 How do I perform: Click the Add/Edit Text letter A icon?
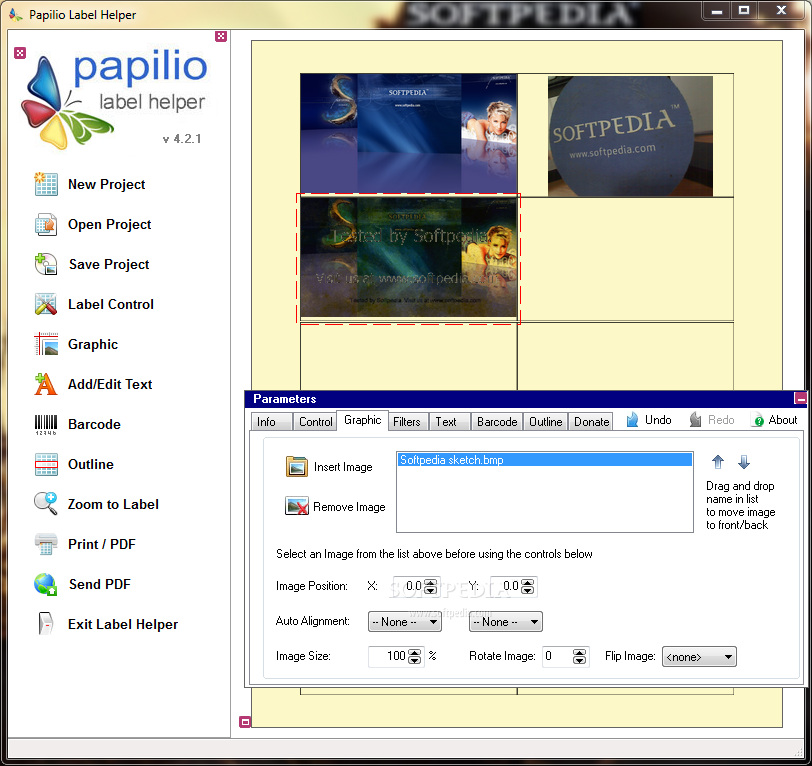(x=46, y=384)
